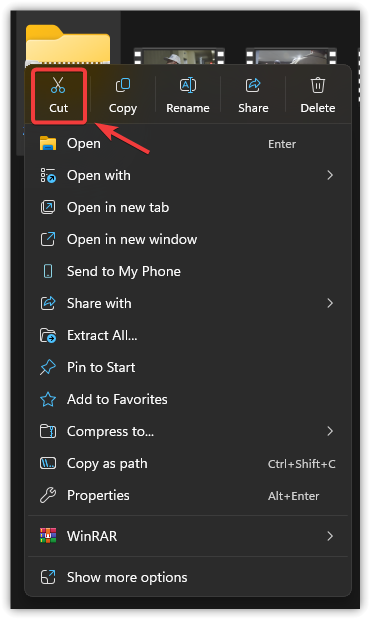The image size is (370, 619).
Task: Click the Send to My Phone icon
Action: [48, 271]
